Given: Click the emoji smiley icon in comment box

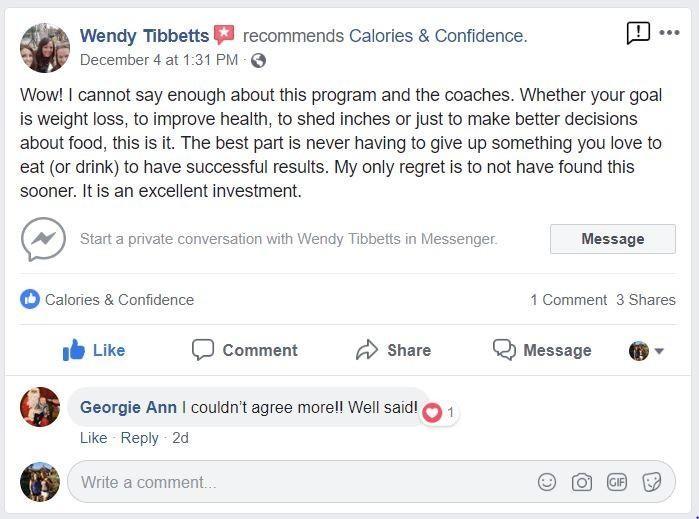Looking at the screenshot, I should pyautogui.click(x=547, y=482).
